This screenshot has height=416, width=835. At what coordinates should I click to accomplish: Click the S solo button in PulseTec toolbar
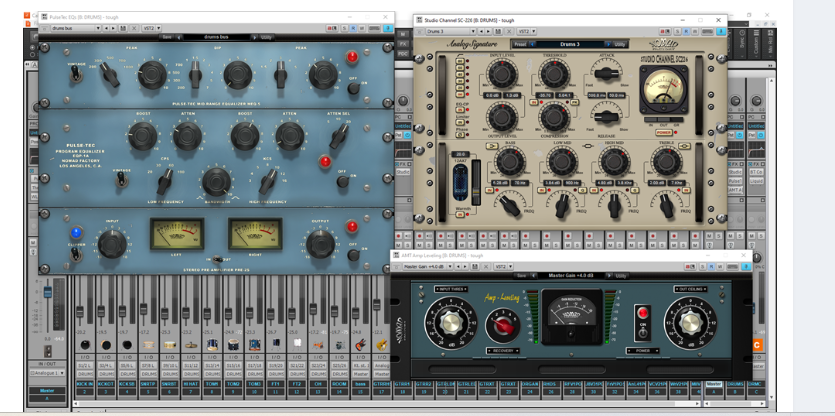point(345,28)
